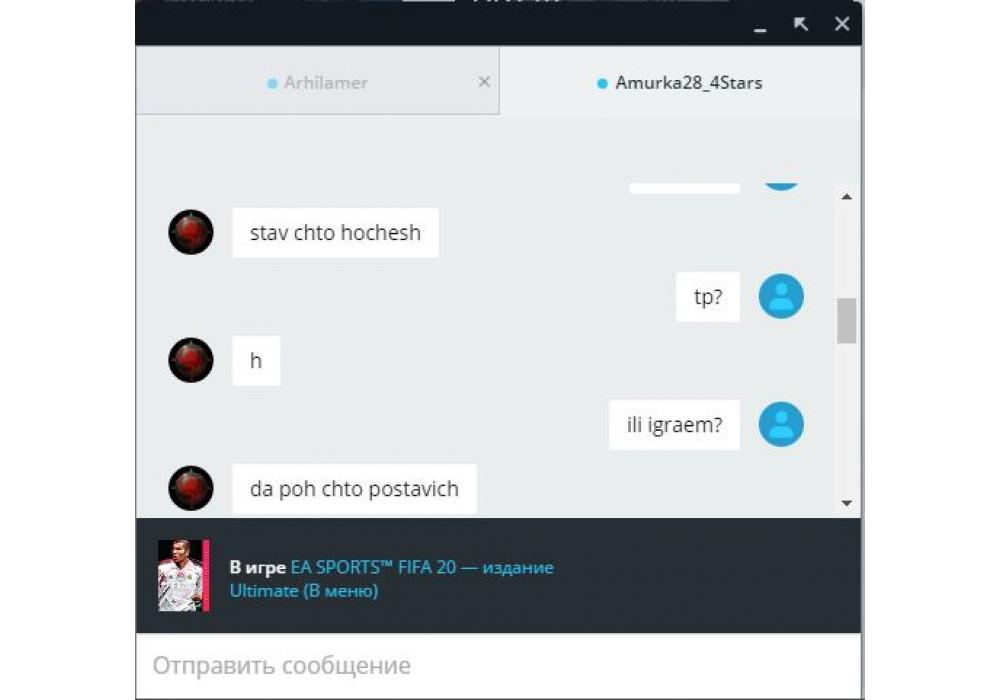Click the chat scrollbar thumb
This screenshot has width=1000, height=700.
[846, 321]
